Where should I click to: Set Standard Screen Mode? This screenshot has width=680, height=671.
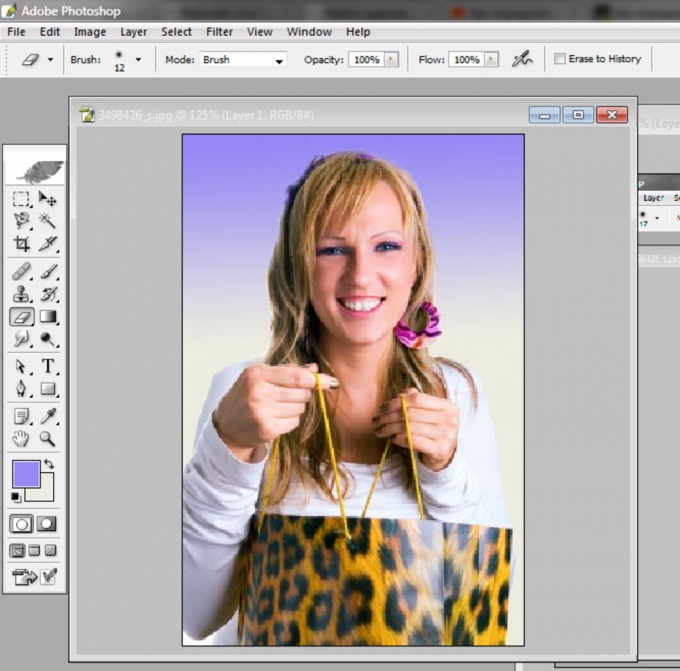click(17, 551)
